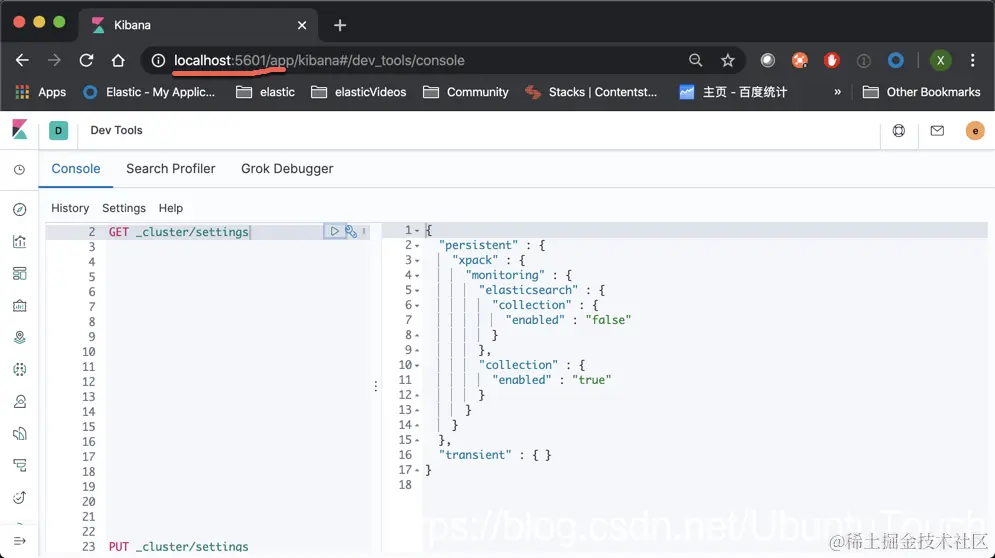Select the Kibana browser tab
Image resolution: width=995 pixels, height=558 pixels.
pyautogui.click(x=200, y=25)
